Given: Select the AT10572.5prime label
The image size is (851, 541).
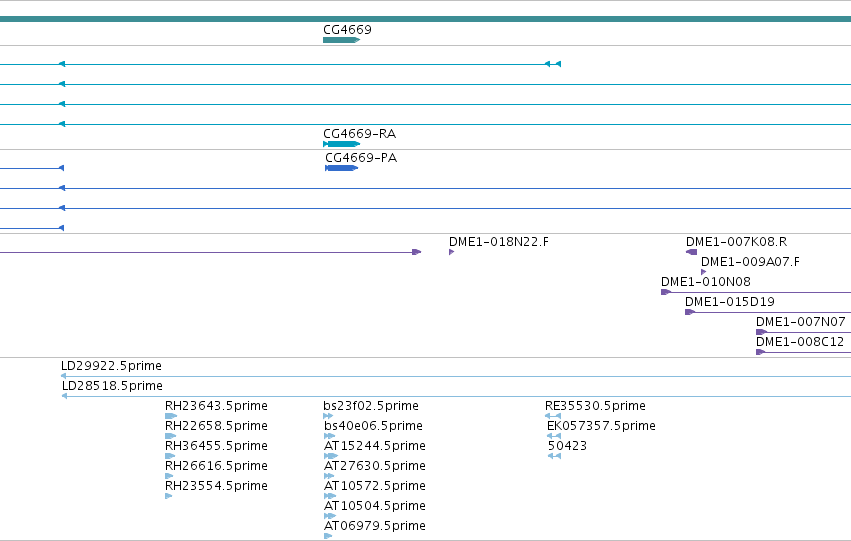Looking at the screenshot, I should pyautogui.click(x=374, y=486).
